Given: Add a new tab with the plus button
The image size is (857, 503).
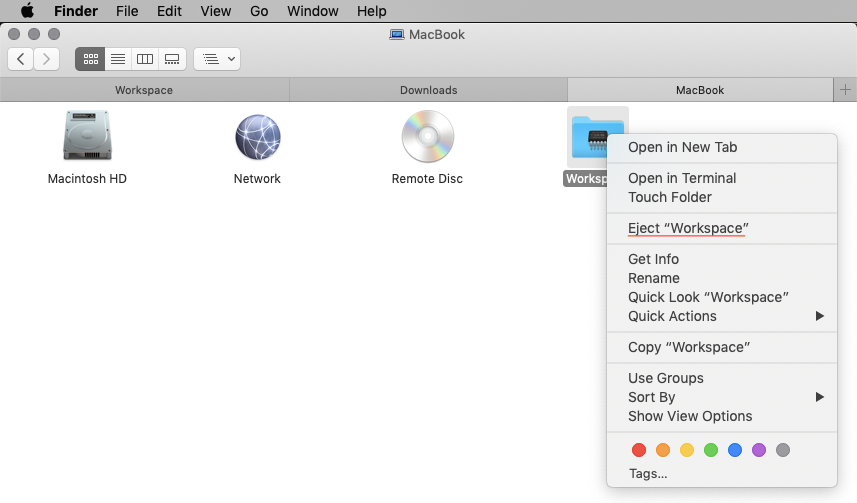Looking at the screenshot, I should click(x=845, y=90).
